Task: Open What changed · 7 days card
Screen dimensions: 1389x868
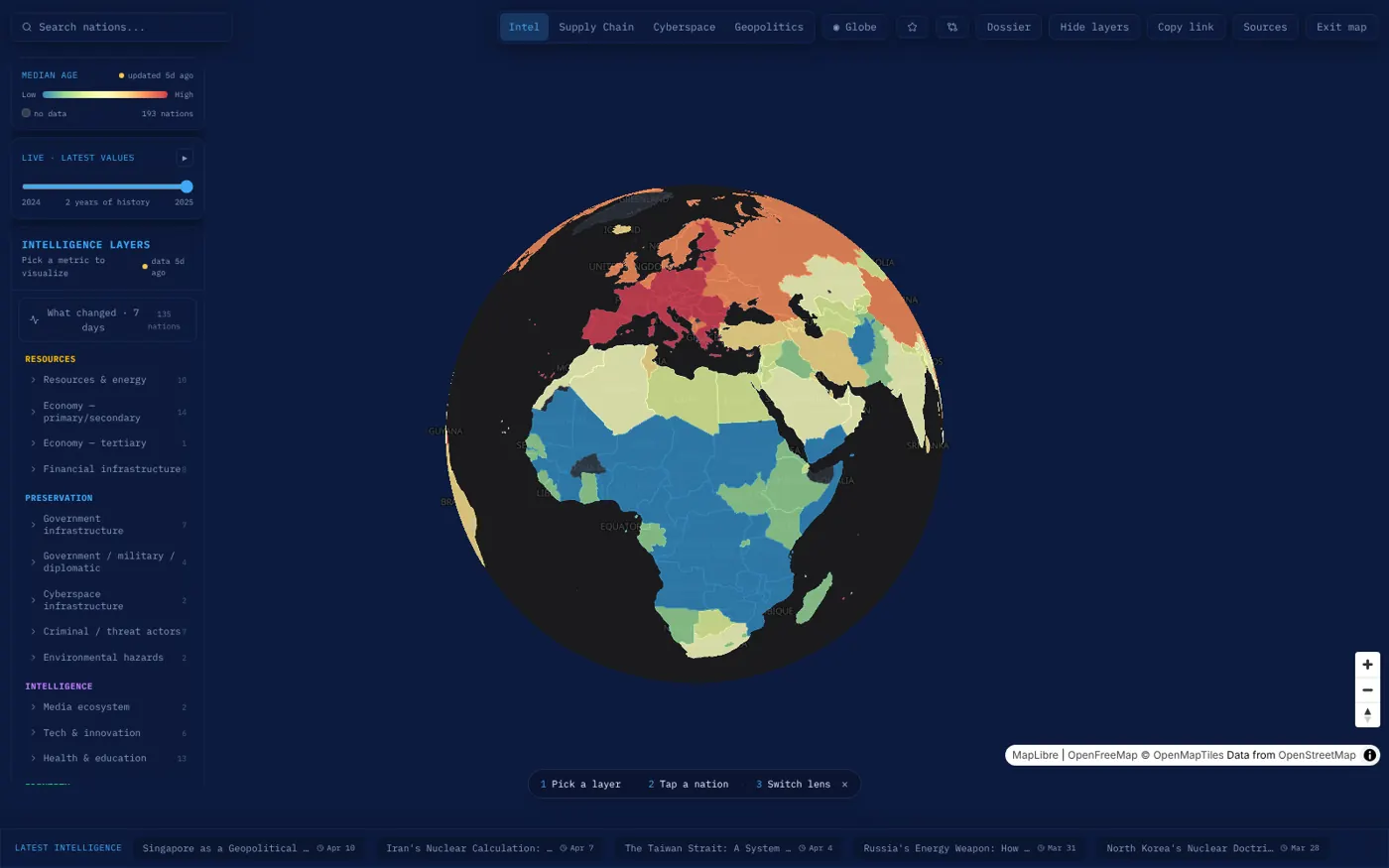Action: coord(107,319)
